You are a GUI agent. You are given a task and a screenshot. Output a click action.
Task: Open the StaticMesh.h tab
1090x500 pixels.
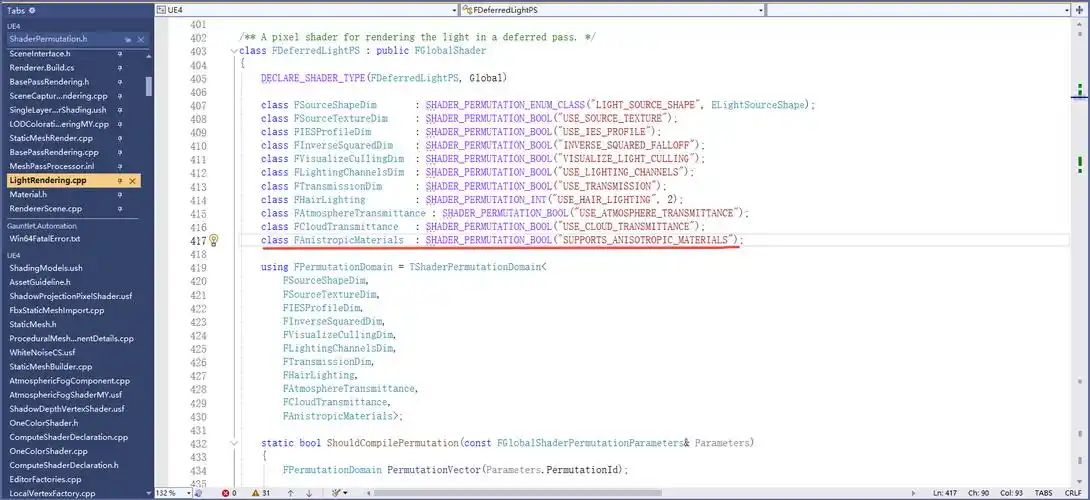[x=33, y=324]
